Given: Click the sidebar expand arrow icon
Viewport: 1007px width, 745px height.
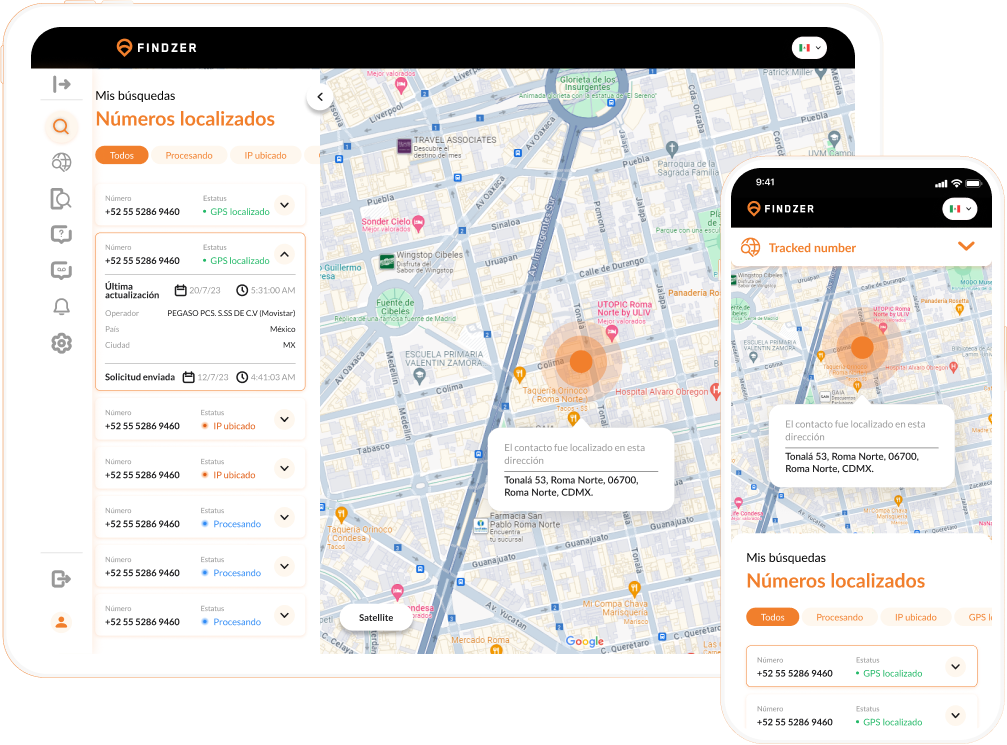Looking at the screenshot, I should tap(62, 85).
